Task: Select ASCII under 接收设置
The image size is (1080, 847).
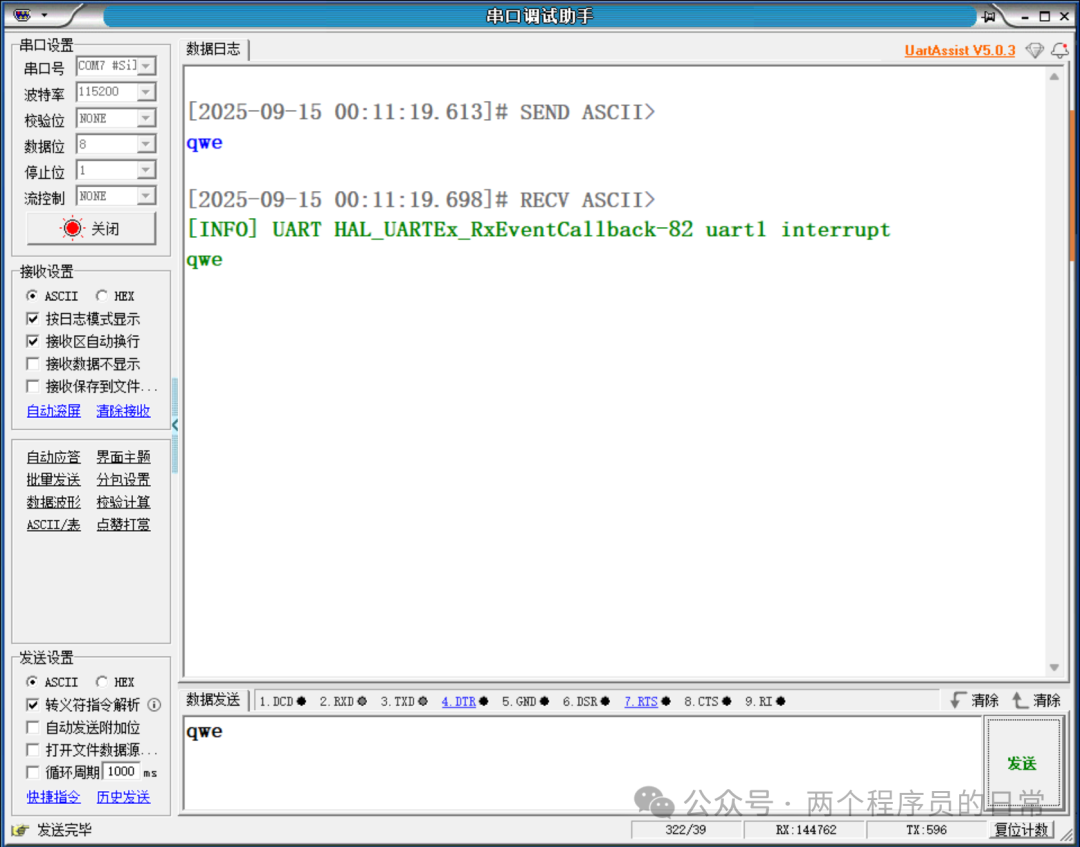Action: coord(32,296)
